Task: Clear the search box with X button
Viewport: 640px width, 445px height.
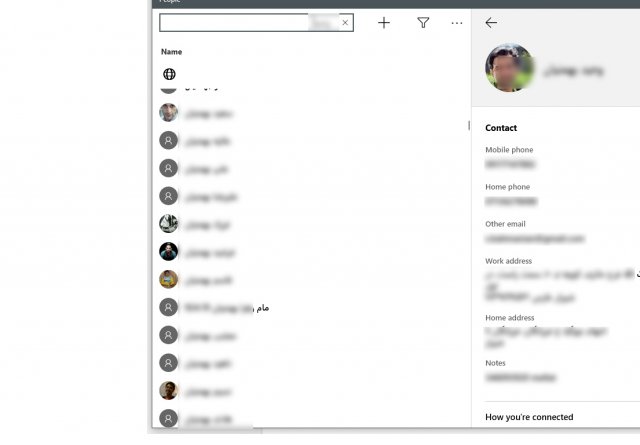Action: pos(345,22)
